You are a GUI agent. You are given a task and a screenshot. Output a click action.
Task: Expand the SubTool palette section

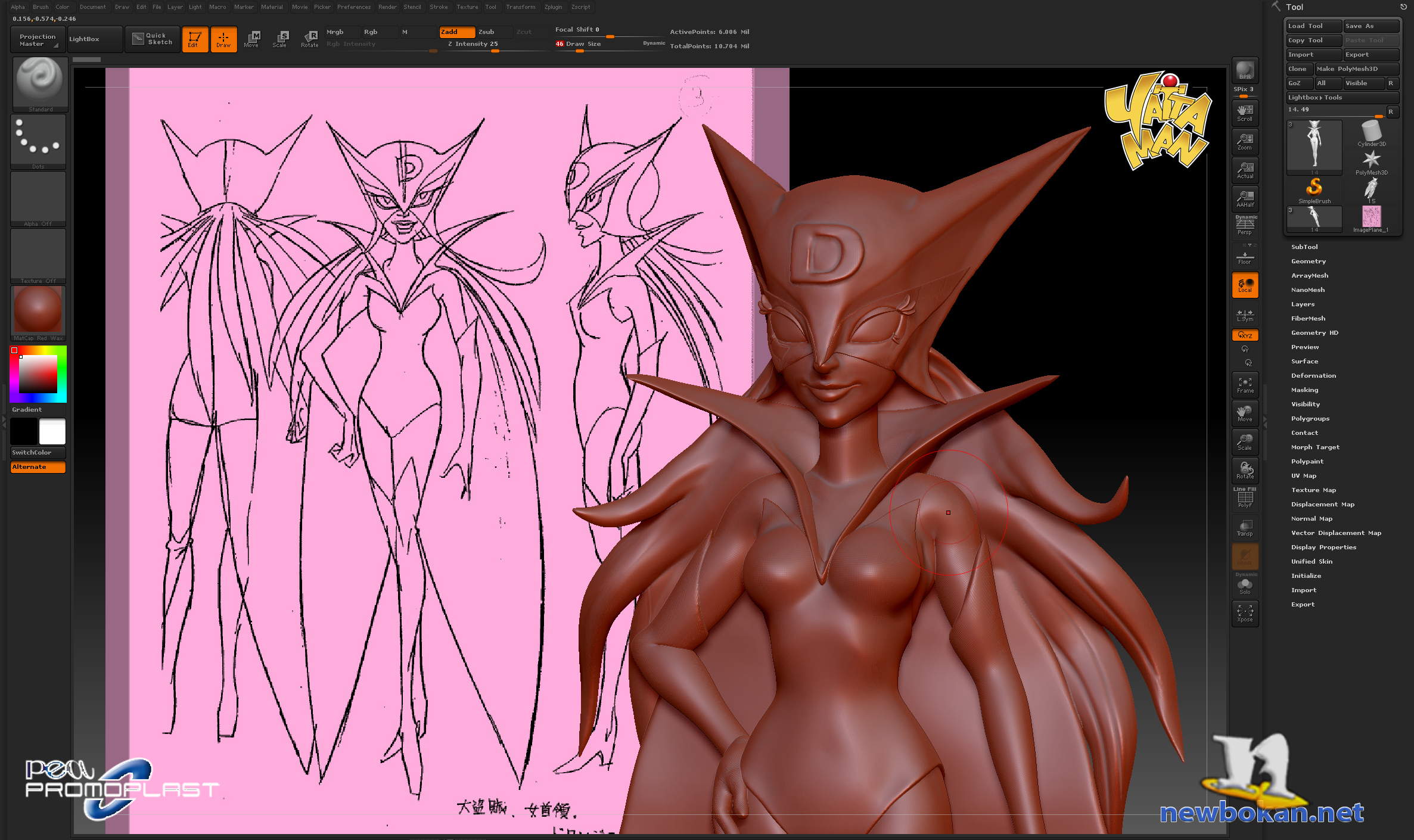(1304, 247)
